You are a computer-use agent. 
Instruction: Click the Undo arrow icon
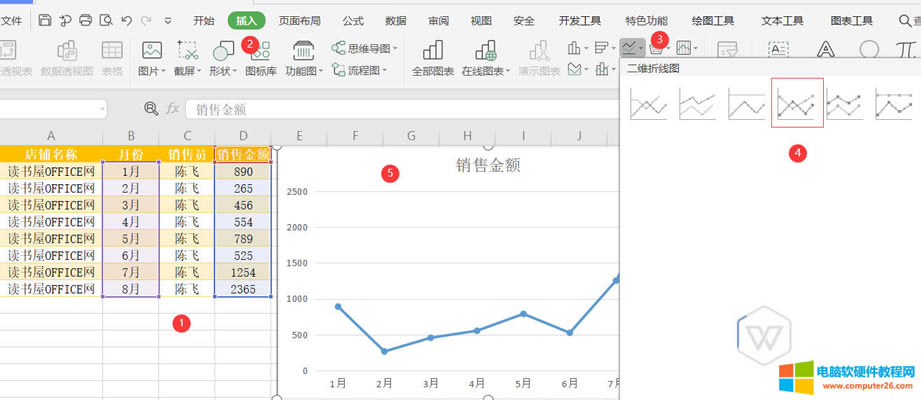(126, 20)
